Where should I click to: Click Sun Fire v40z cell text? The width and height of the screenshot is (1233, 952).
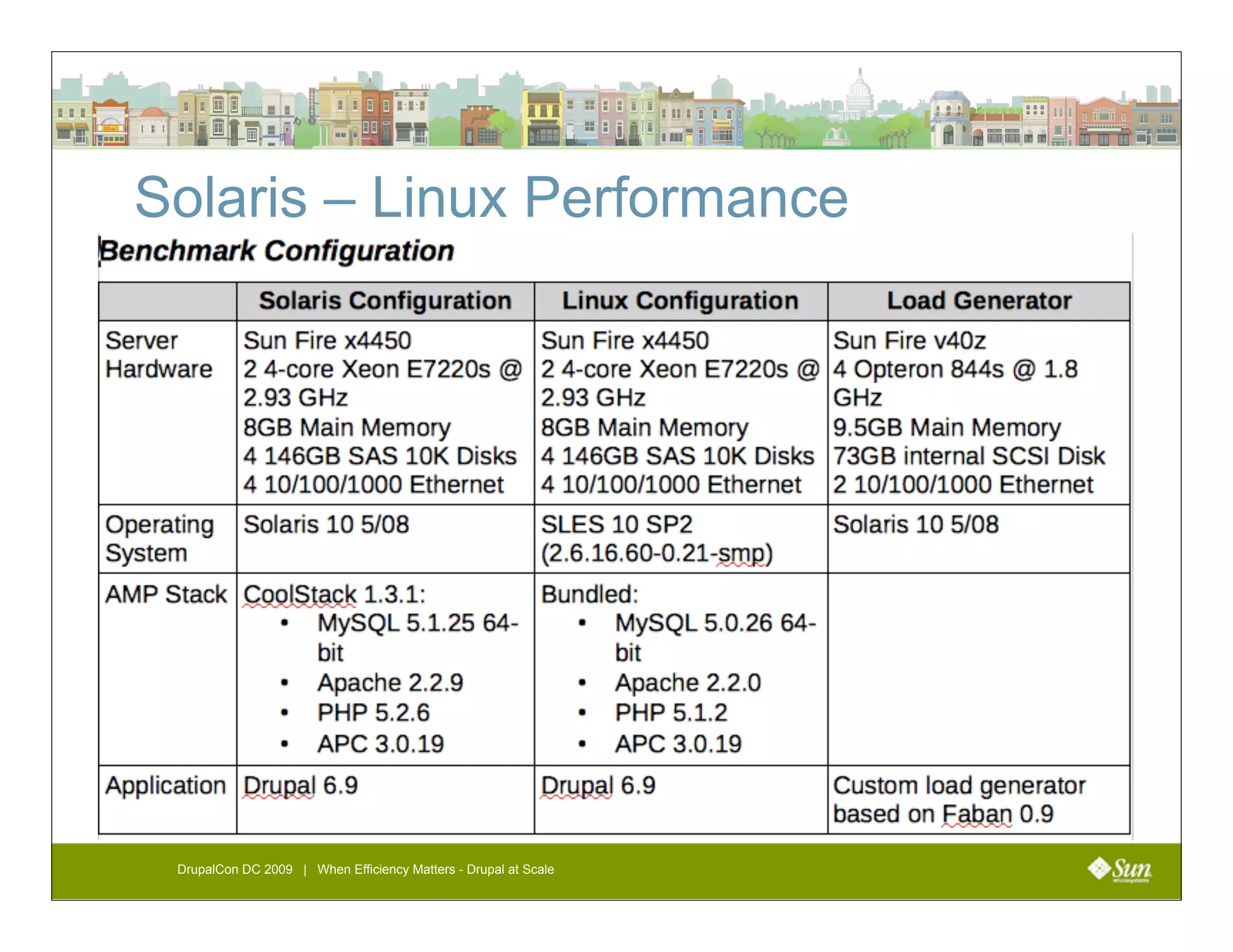[909, 341]
